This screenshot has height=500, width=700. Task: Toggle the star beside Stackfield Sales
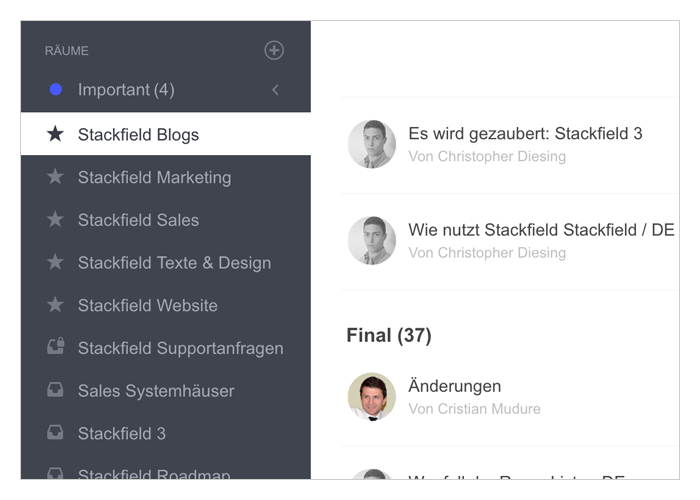(x=55, y=220)
